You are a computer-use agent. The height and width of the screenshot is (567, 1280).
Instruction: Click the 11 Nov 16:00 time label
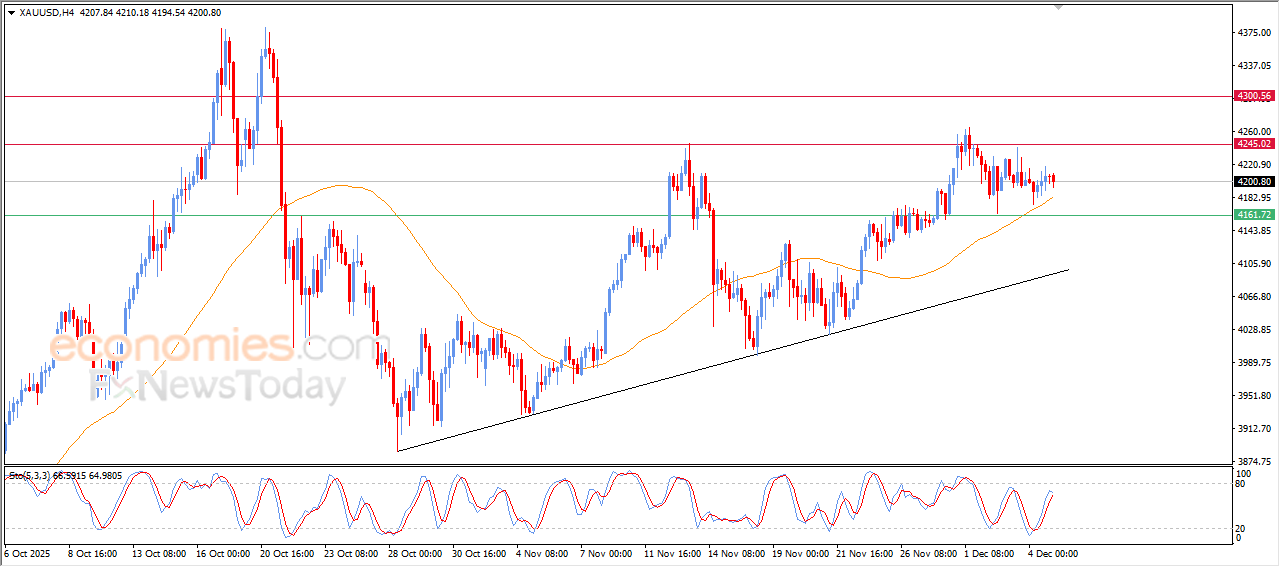point(671,552)
